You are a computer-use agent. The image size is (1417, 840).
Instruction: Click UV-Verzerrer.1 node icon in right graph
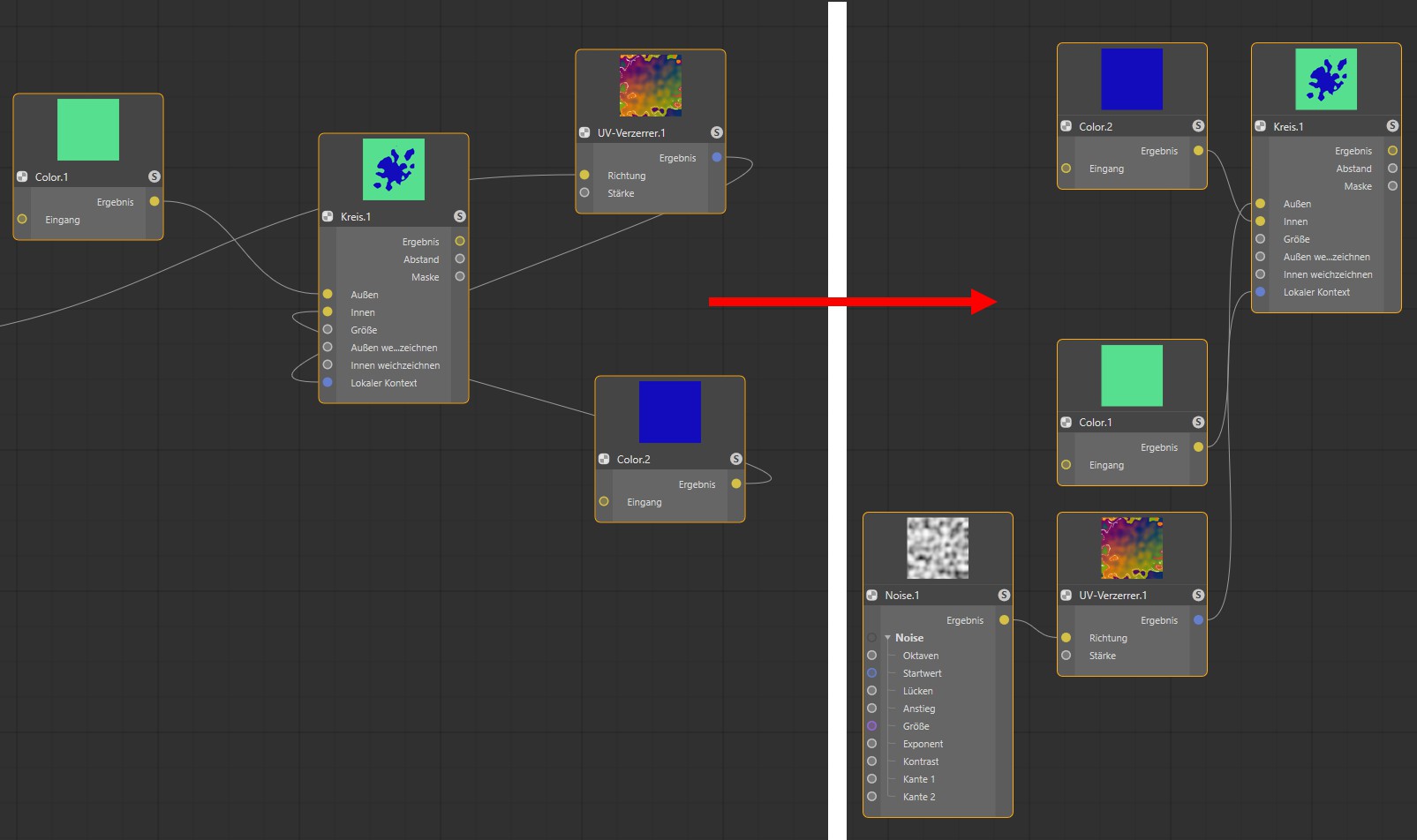tap(1067, 595)
